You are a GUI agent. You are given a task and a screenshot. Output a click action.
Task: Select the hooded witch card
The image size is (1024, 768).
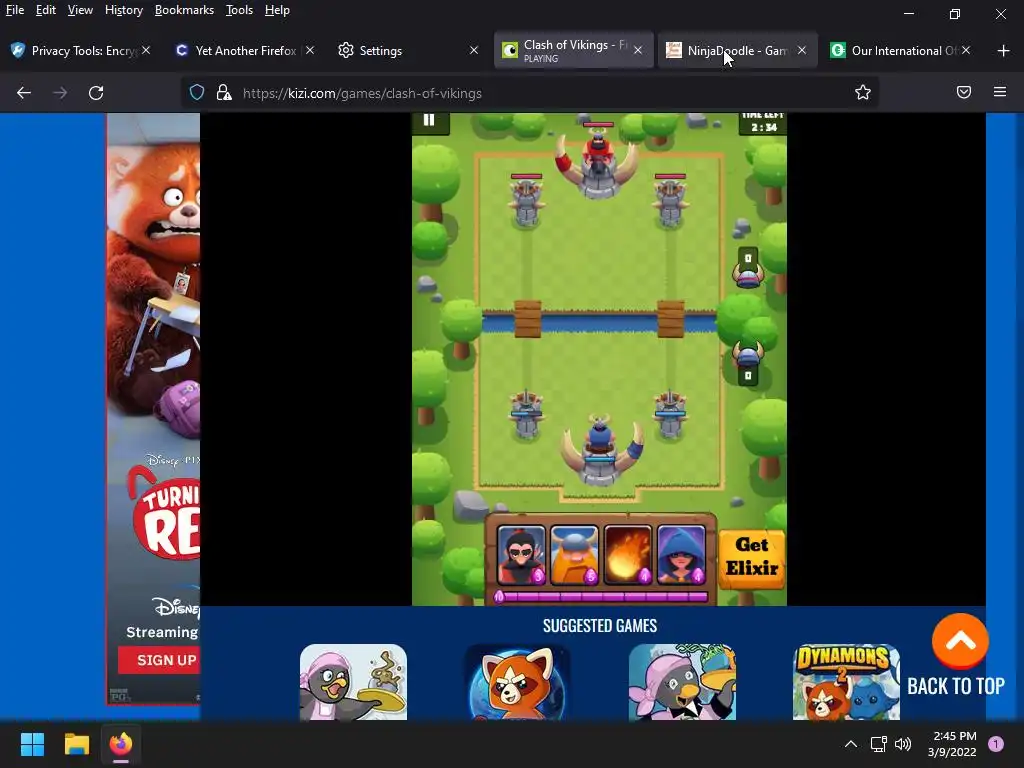(681, 554)
